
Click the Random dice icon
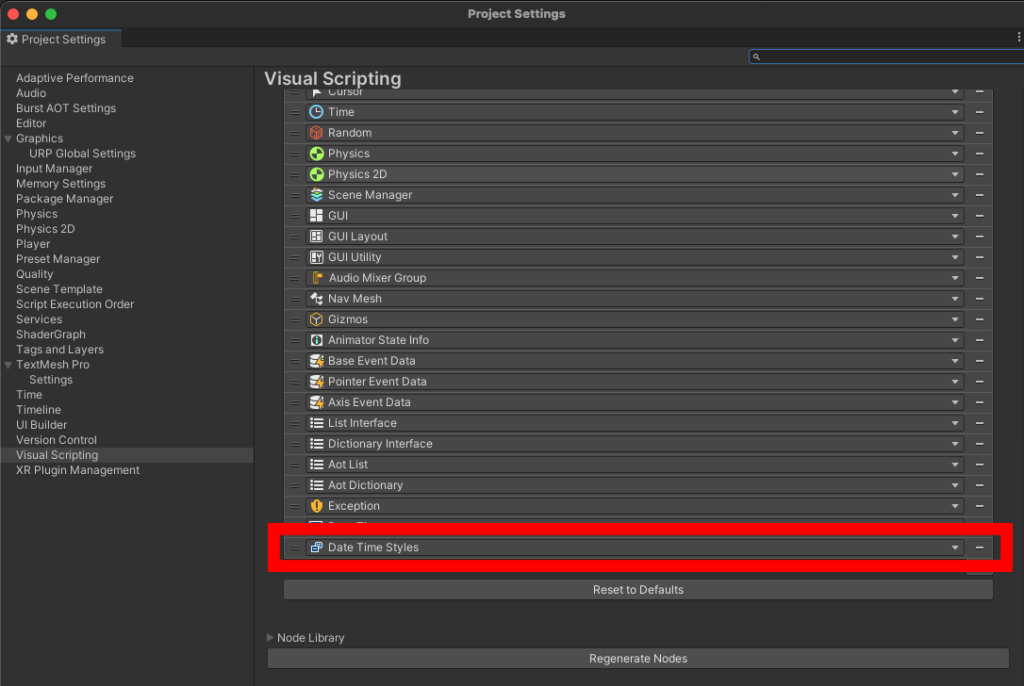coord(316,133)
